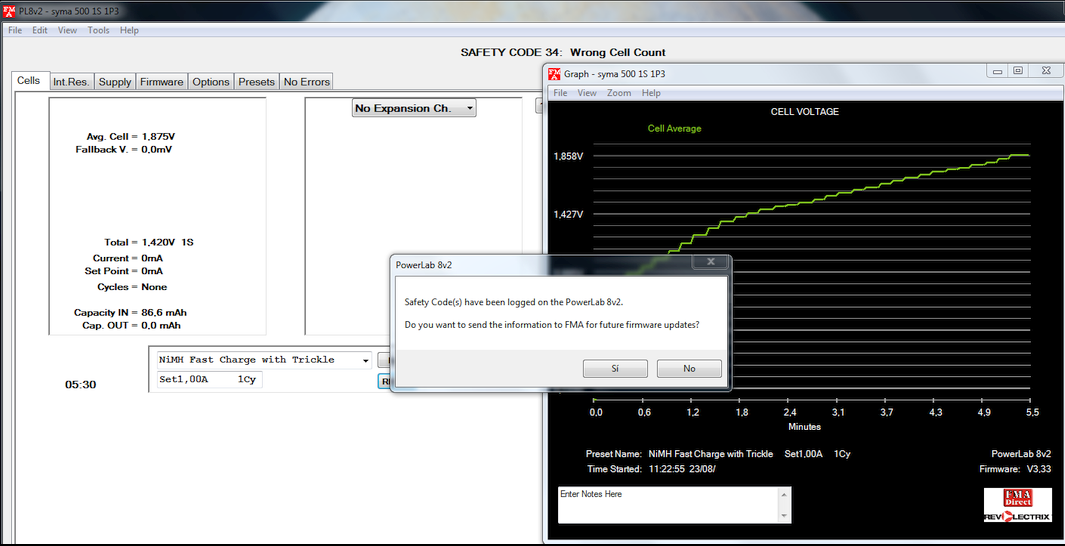1065x546 pixels.
Task: Click the 05:30 elapsed timer
Action: tap(81, 385)
